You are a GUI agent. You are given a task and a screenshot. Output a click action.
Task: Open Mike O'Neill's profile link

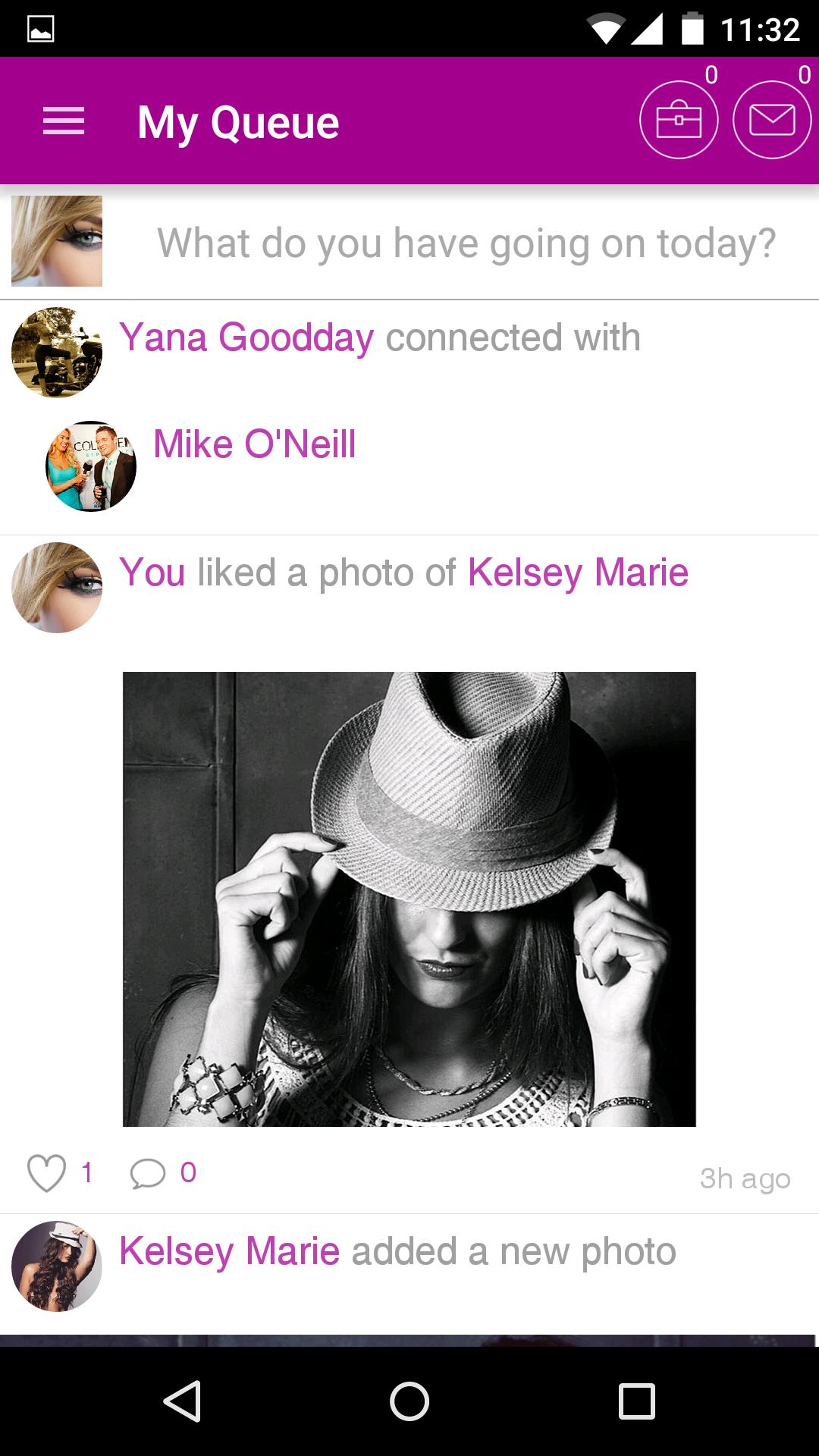click(255, 444)
